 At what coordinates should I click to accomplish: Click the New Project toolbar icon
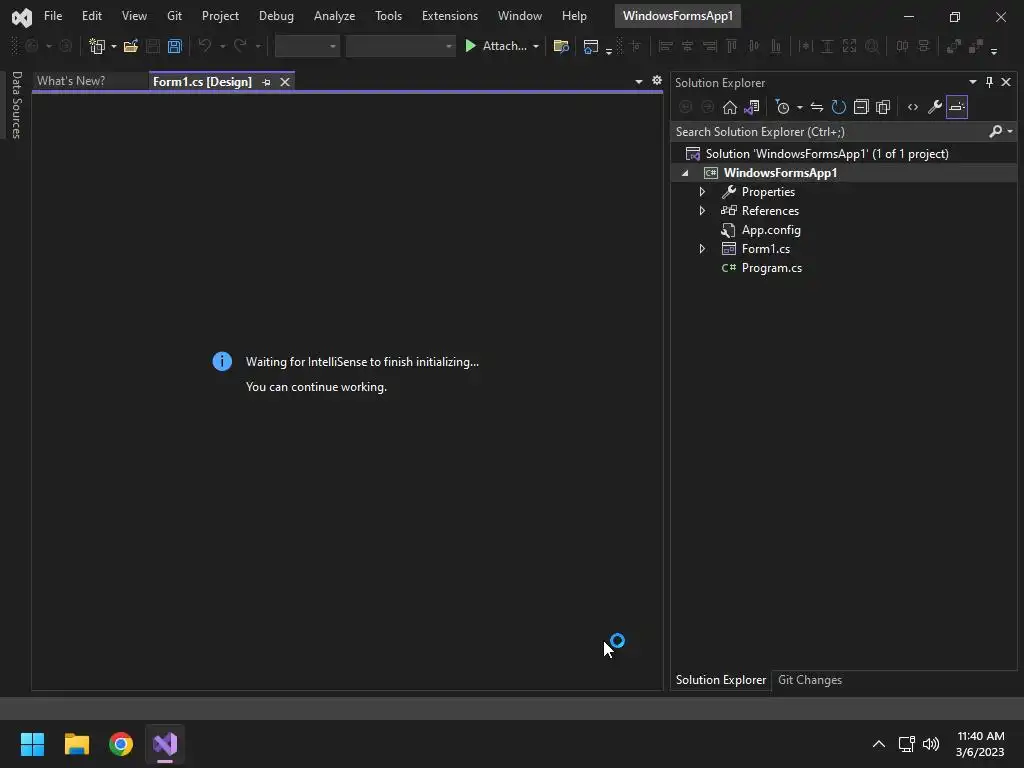(97, 46)
